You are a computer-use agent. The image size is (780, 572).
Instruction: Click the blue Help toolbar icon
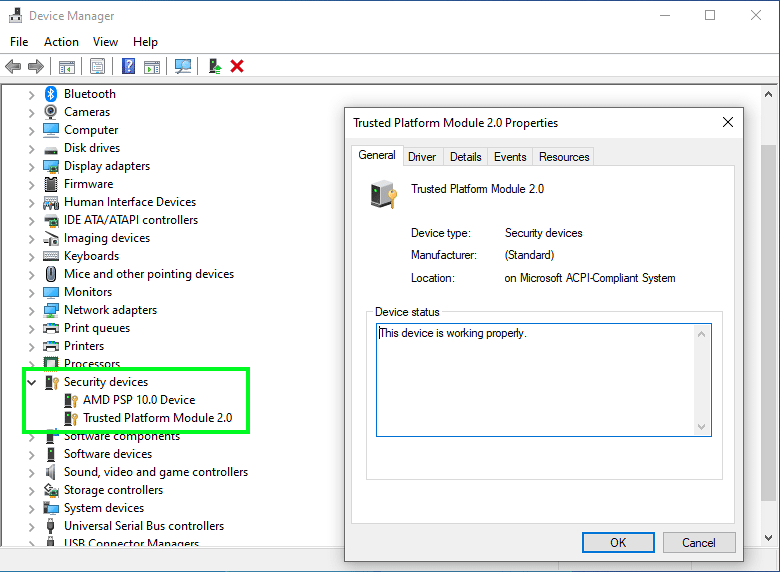(x=128, y=66)
